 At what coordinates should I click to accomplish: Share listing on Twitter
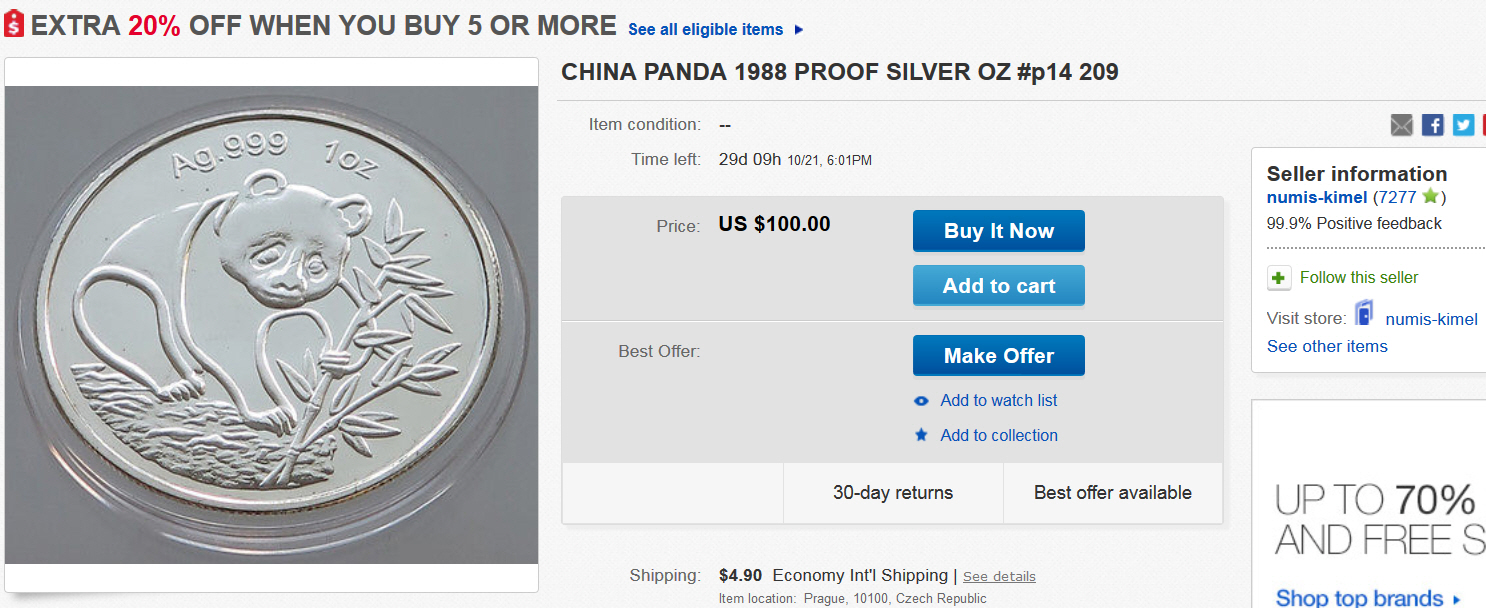click(x=1464, y=125)
